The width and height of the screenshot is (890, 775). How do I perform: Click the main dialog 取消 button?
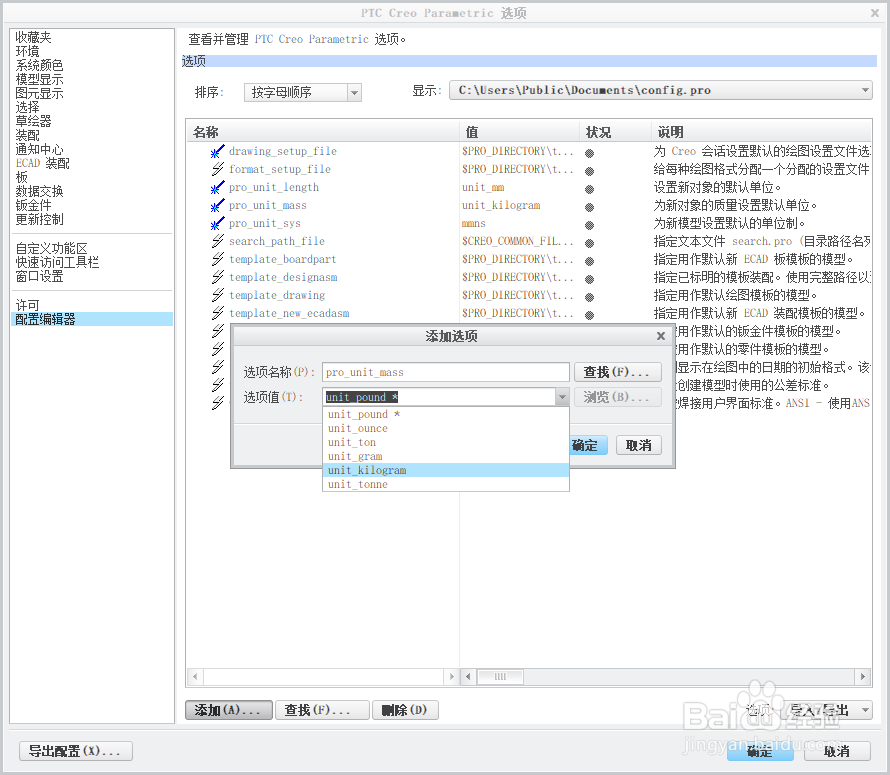(837, 751)
